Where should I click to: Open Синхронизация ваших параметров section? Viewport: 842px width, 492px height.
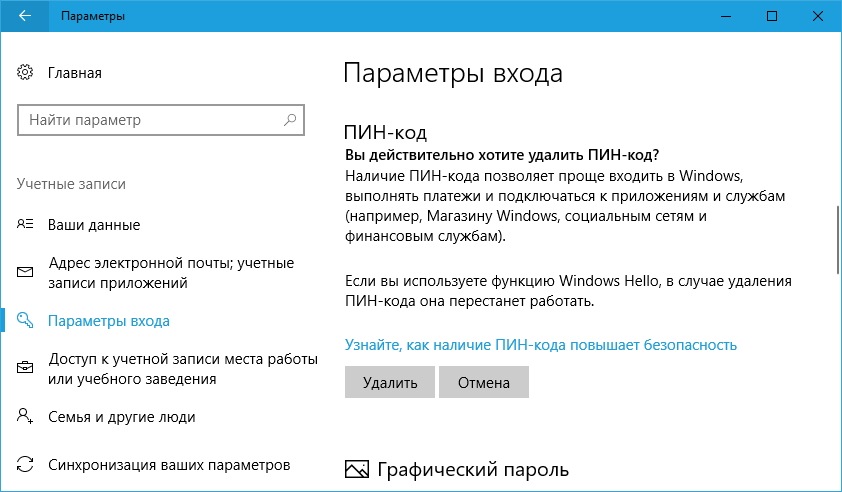click(x=169, y=465)
